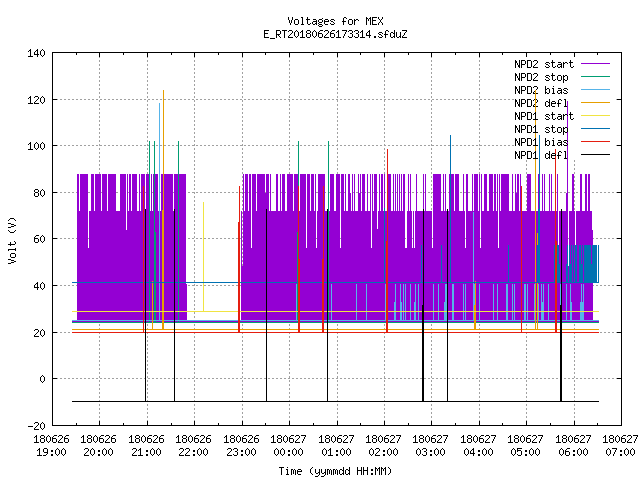
Task: Click the NPD2 bias light-blue legend line
Action: click(x=595, y=90)
